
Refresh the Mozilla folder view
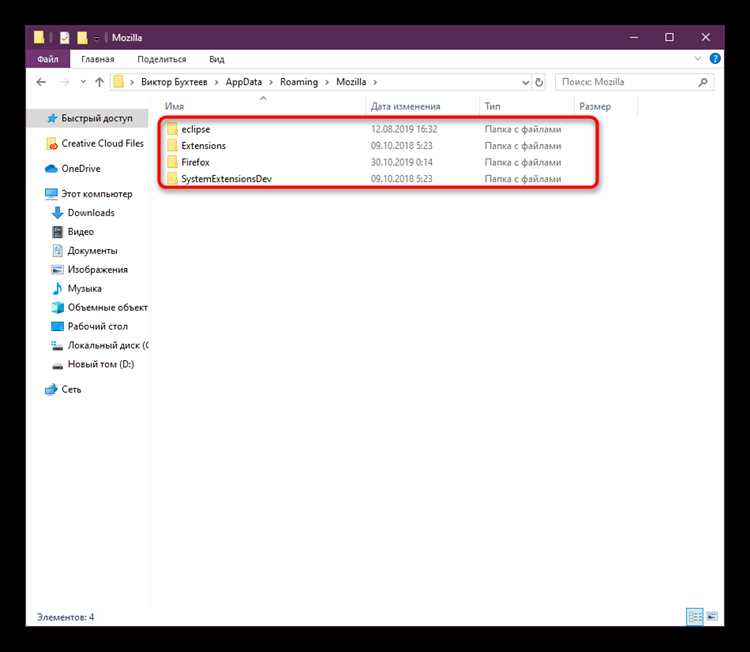point(539,82)
